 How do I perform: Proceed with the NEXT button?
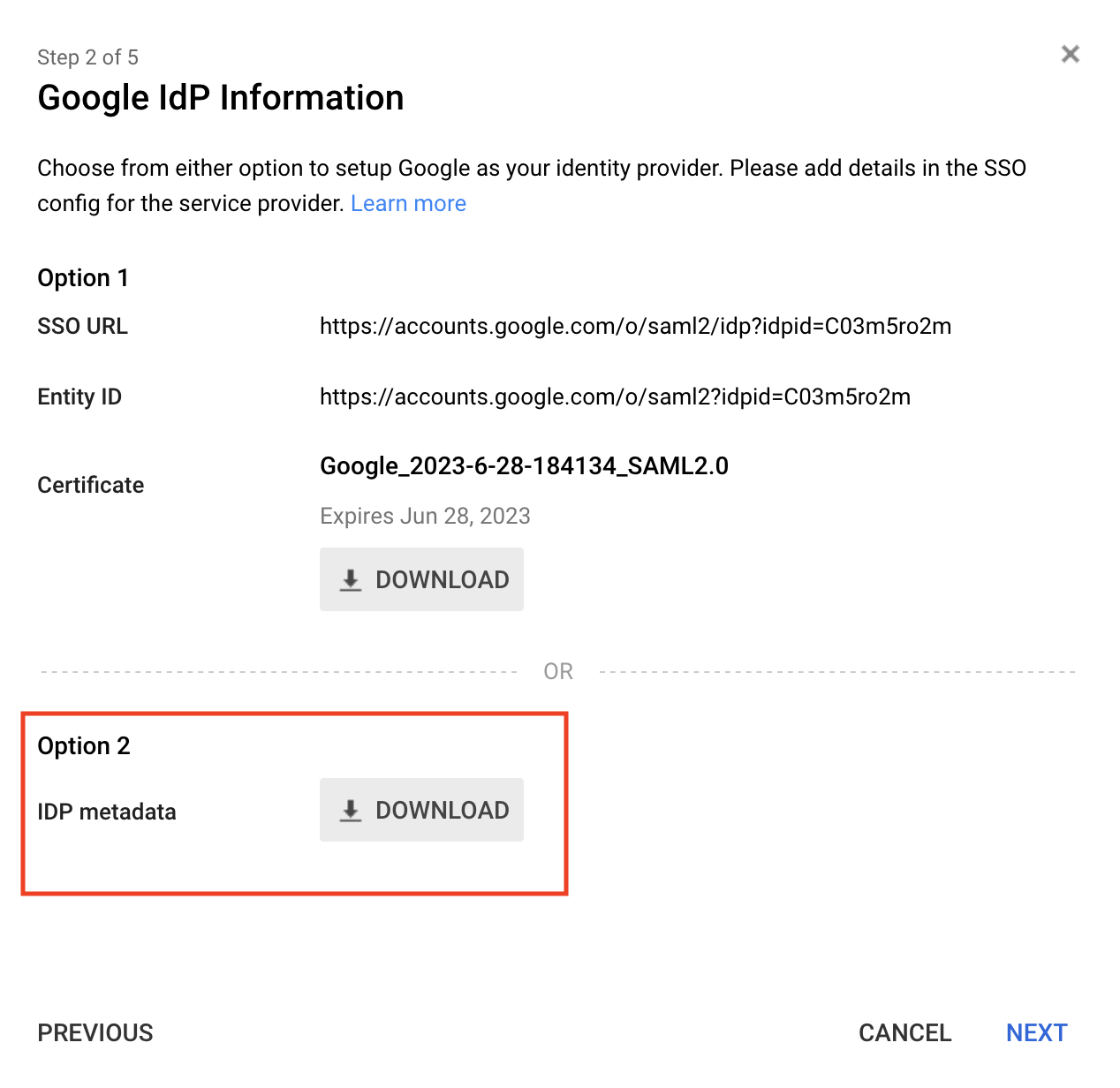point(1036,1032)
